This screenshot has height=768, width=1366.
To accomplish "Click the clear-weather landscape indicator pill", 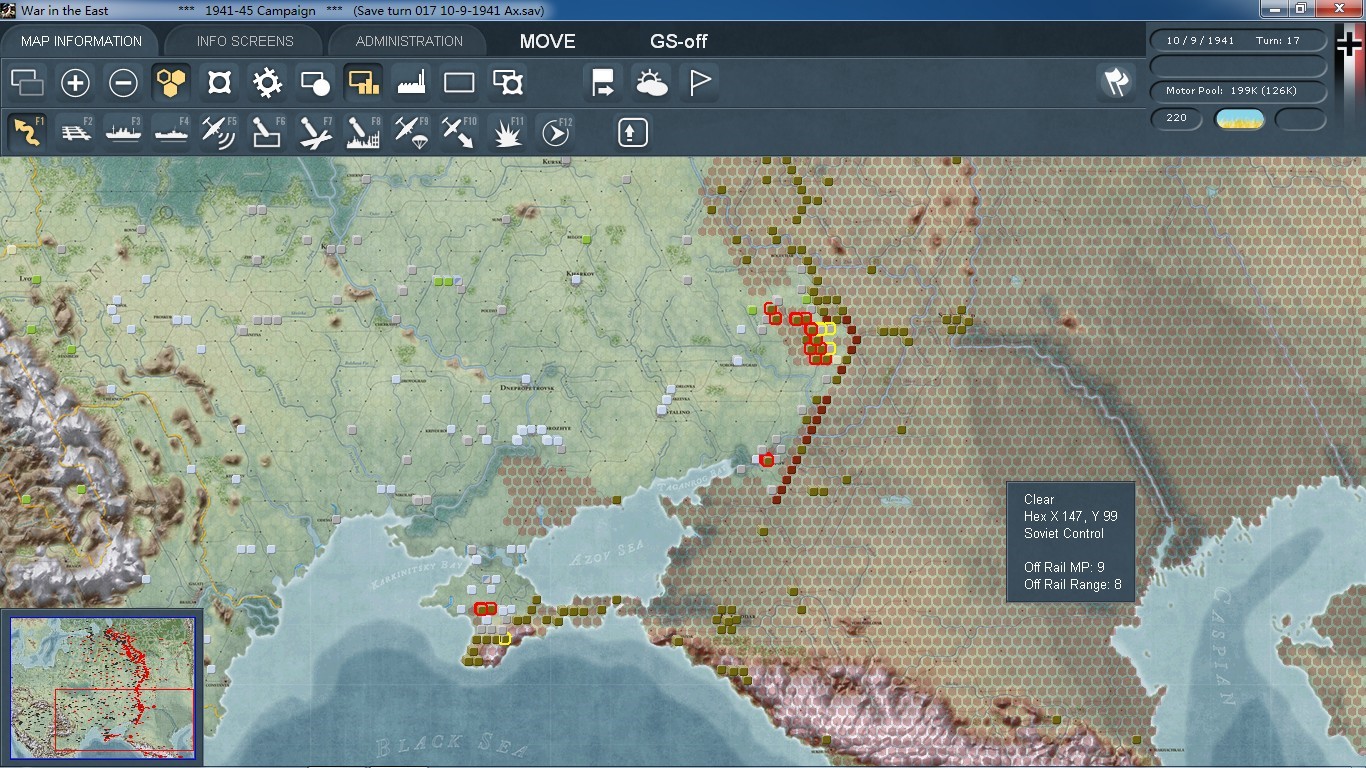I will pos(1239,119).
